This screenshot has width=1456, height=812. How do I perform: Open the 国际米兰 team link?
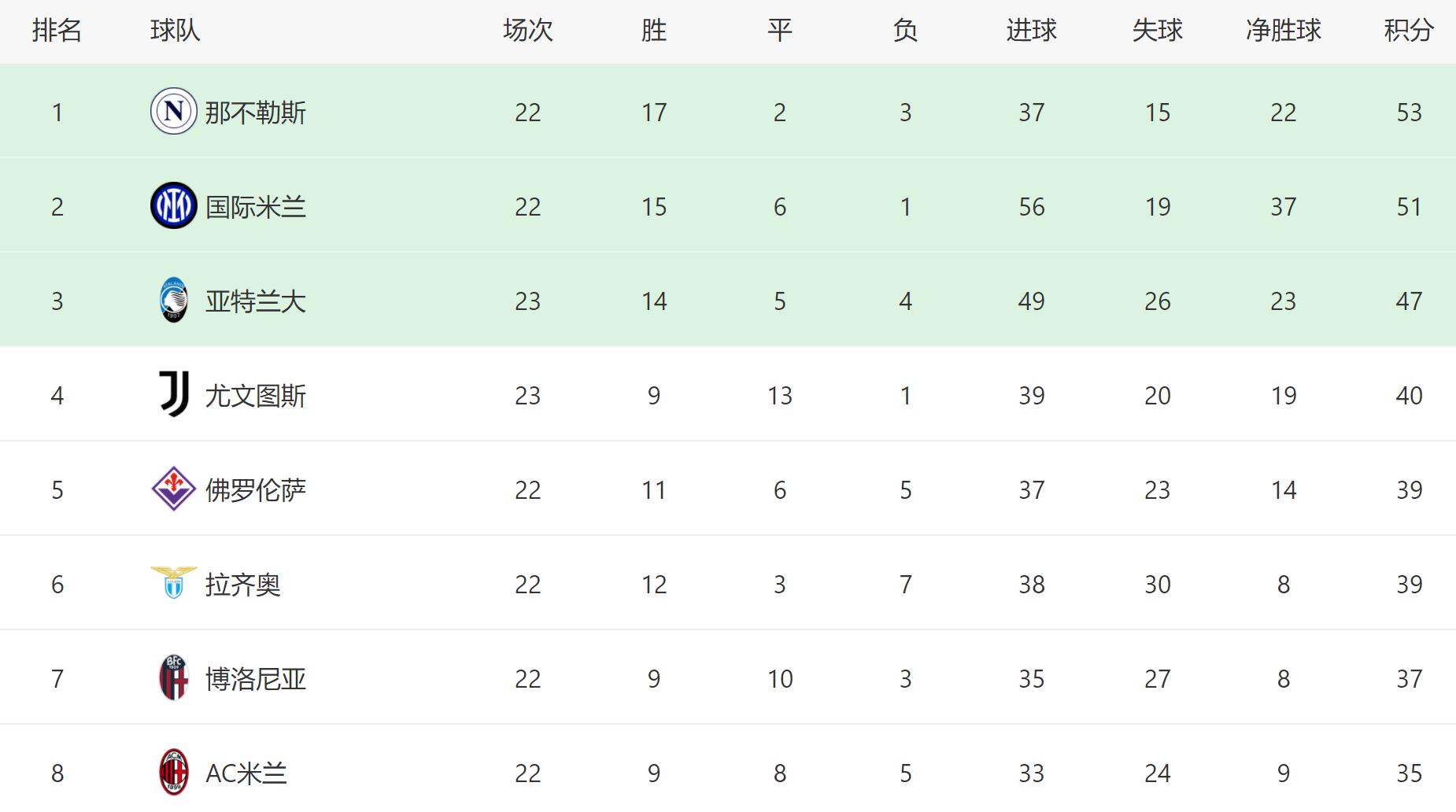[x=256, y=207]
